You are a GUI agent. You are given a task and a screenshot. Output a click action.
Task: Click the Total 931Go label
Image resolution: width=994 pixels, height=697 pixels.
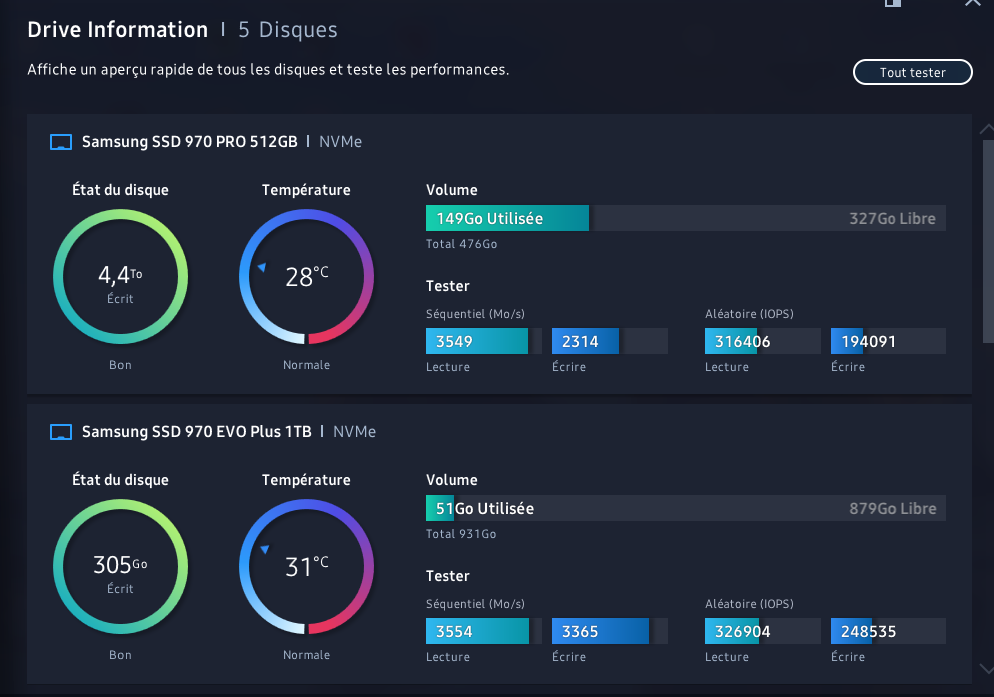[x=461, y=534]
